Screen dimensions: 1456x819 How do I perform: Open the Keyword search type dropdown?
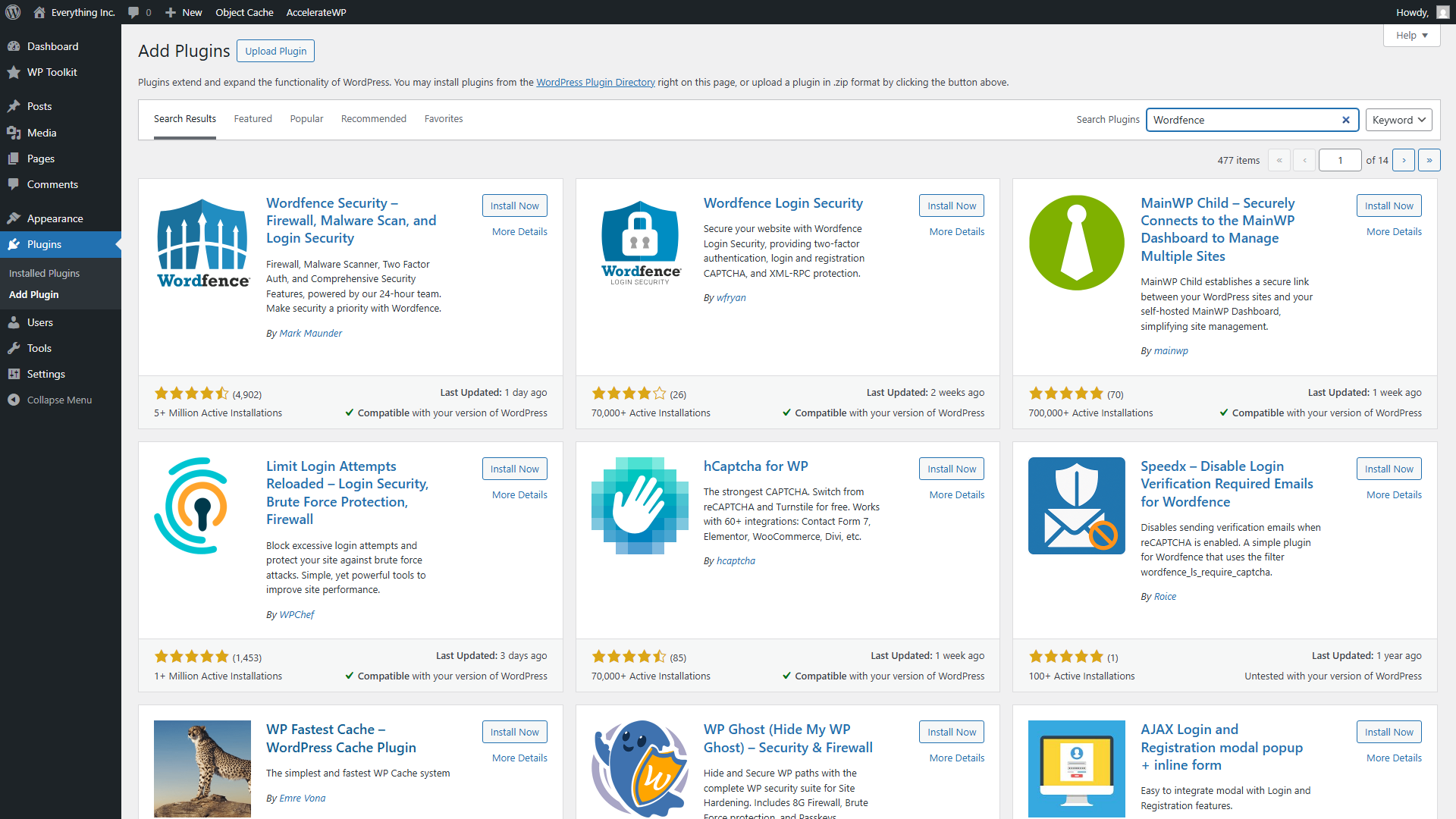(x=1399, y=120)
